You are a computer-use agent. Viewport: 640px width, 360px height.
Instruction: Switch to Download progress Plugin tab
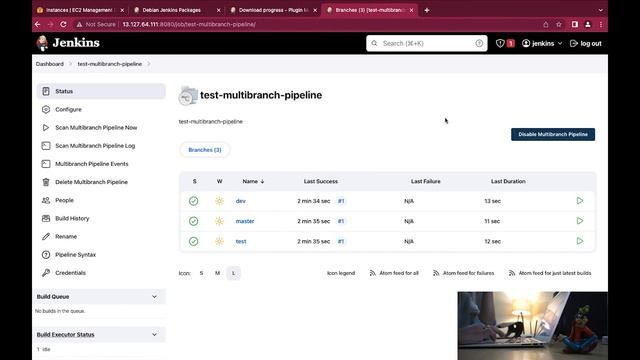[x=273, y=10]
